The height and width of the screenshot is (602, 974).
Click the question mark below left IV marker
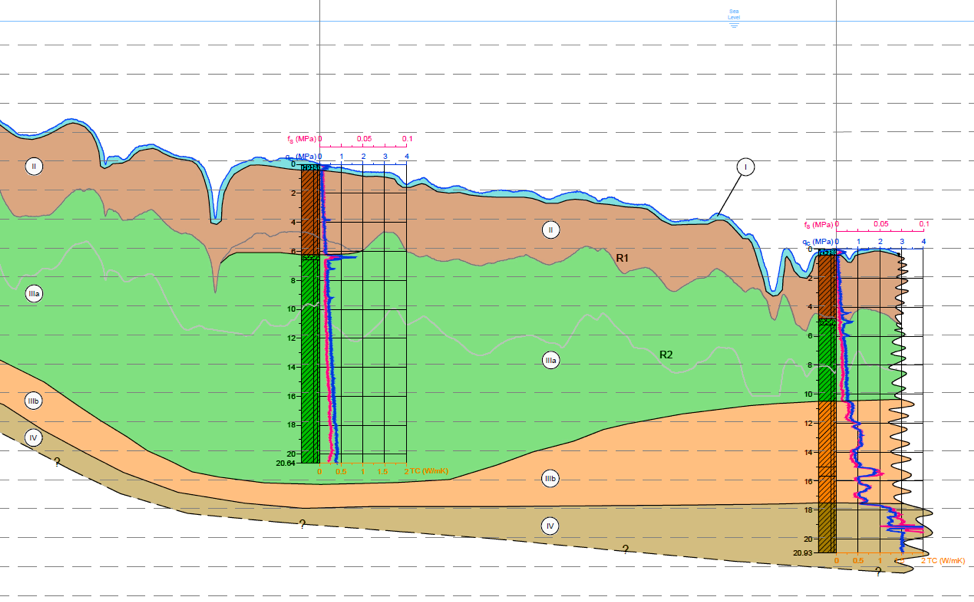57,462
